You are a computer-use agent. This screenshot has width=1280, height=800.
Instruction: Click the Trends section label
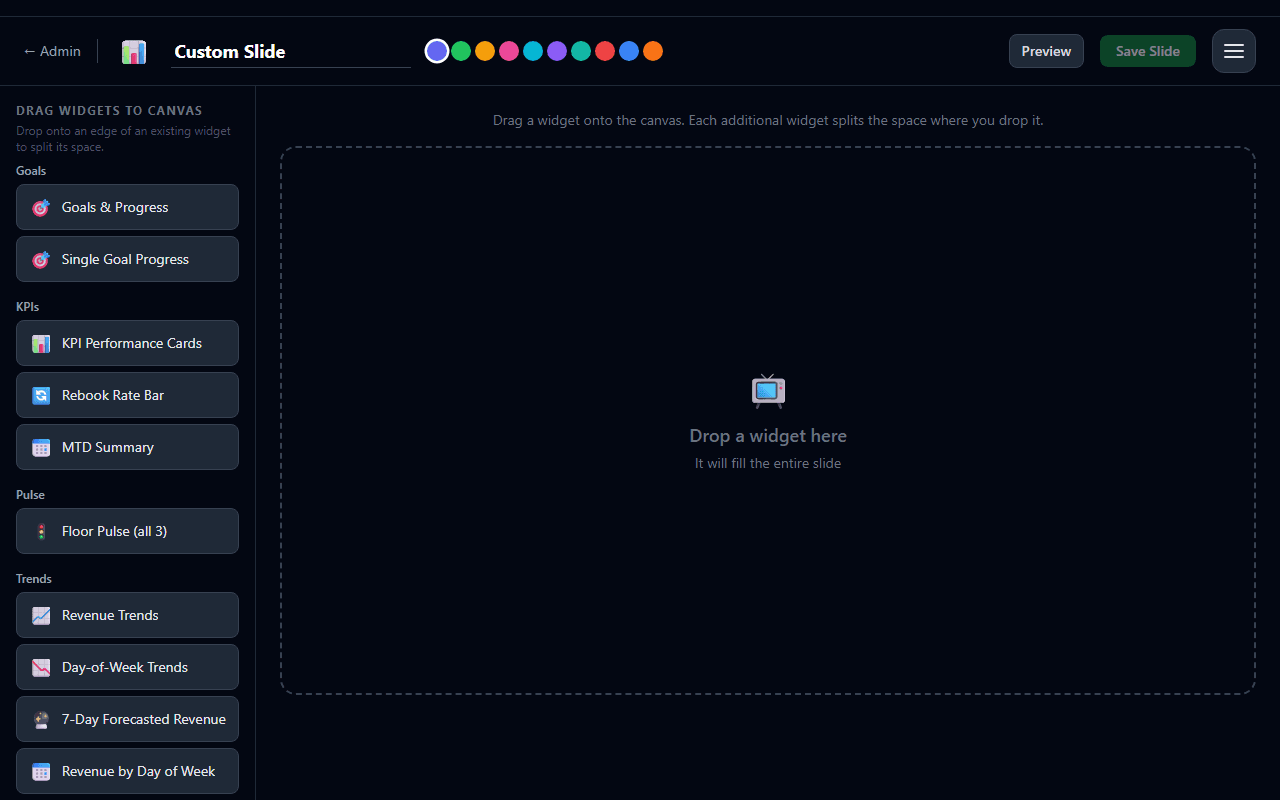coord(34,579)
